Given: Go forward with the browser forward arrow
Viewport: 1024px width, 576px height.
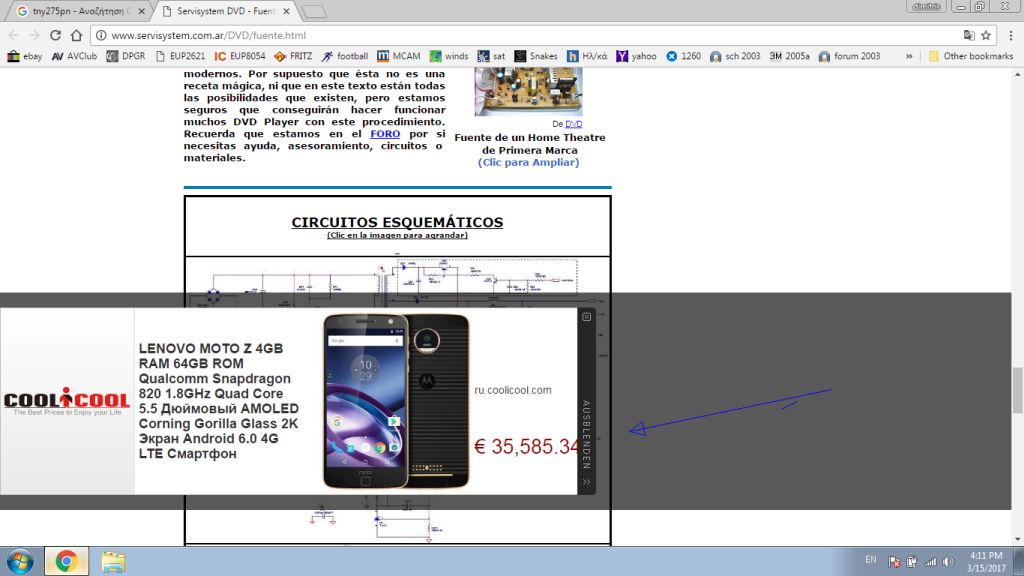Looking at the screenshot, I should (x=35, y=35).
